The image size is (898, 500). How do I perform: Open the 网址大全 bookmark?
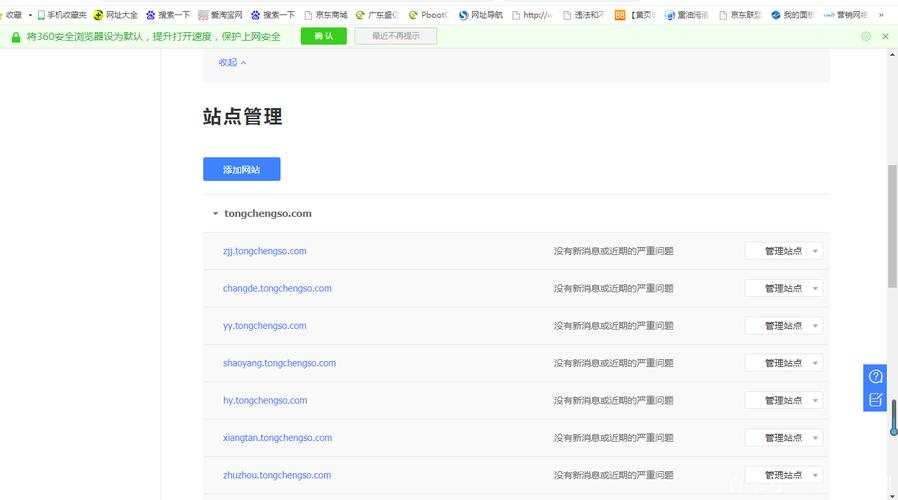115,15
